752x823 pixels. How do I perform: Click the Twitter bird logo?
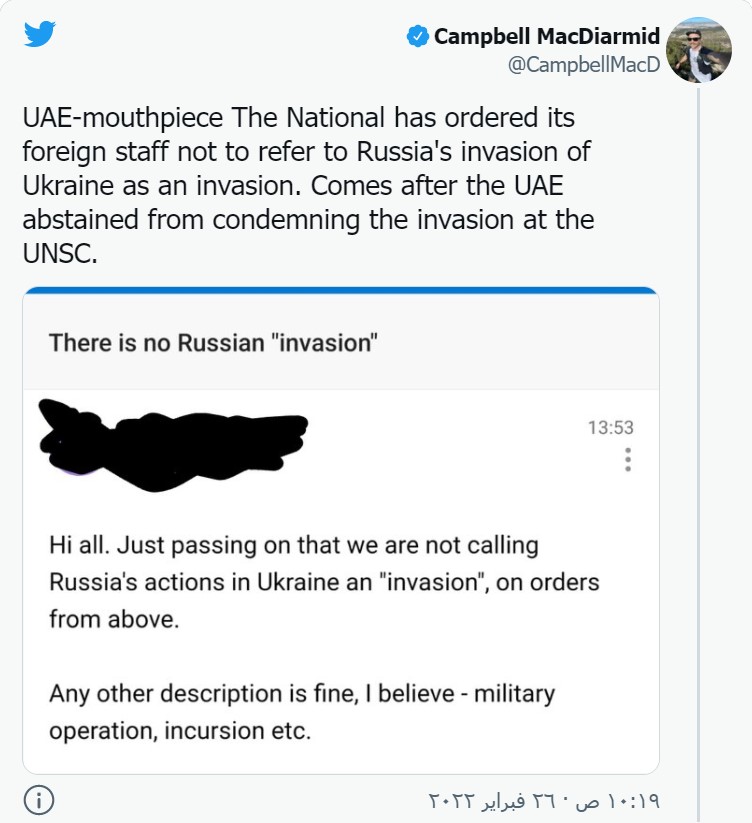click(40, 36)
